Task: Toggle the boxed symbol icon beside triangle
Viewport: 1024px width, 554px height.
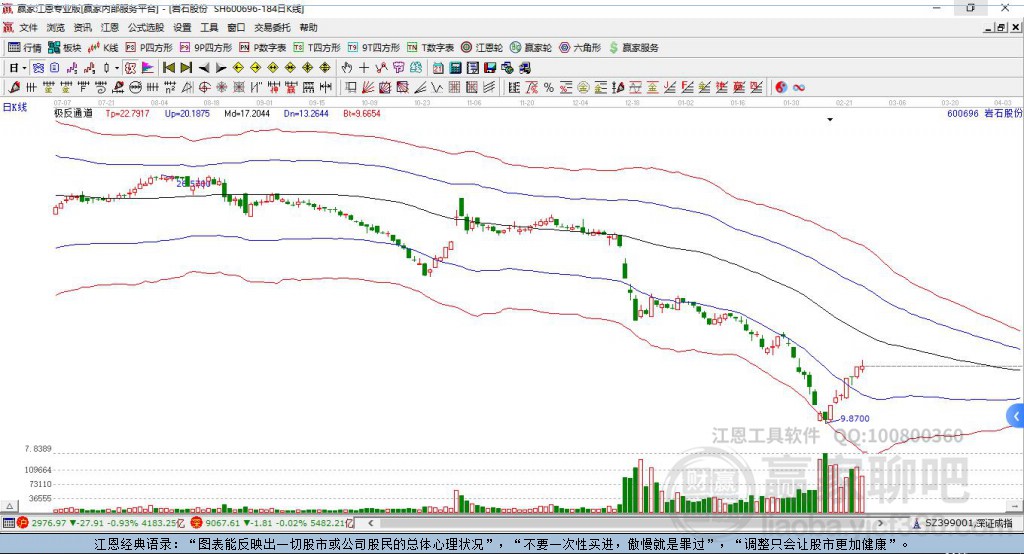Action: (x=131, y=68)
